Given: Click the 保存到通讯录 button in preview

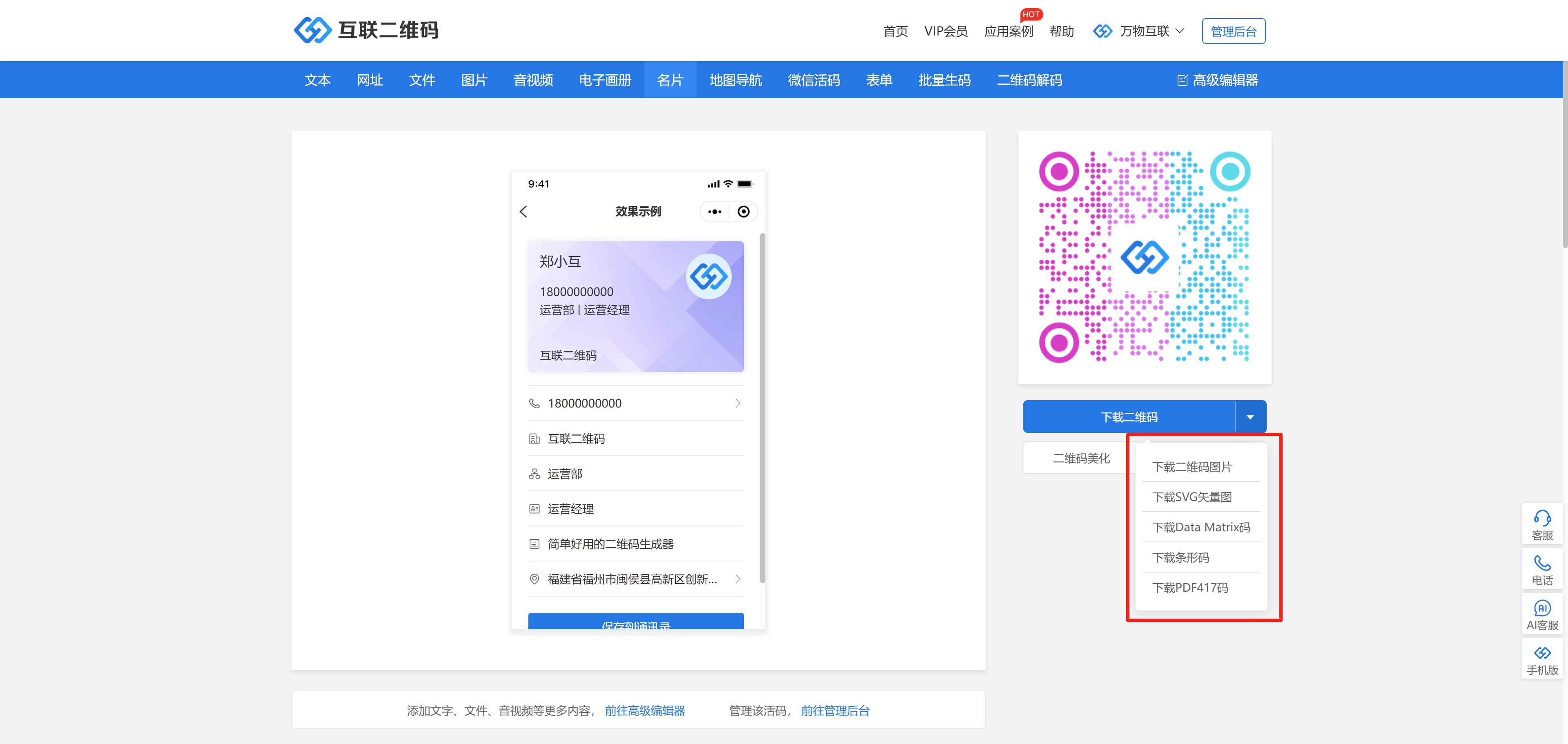Looking at the screenshot, I should point(636,621).
